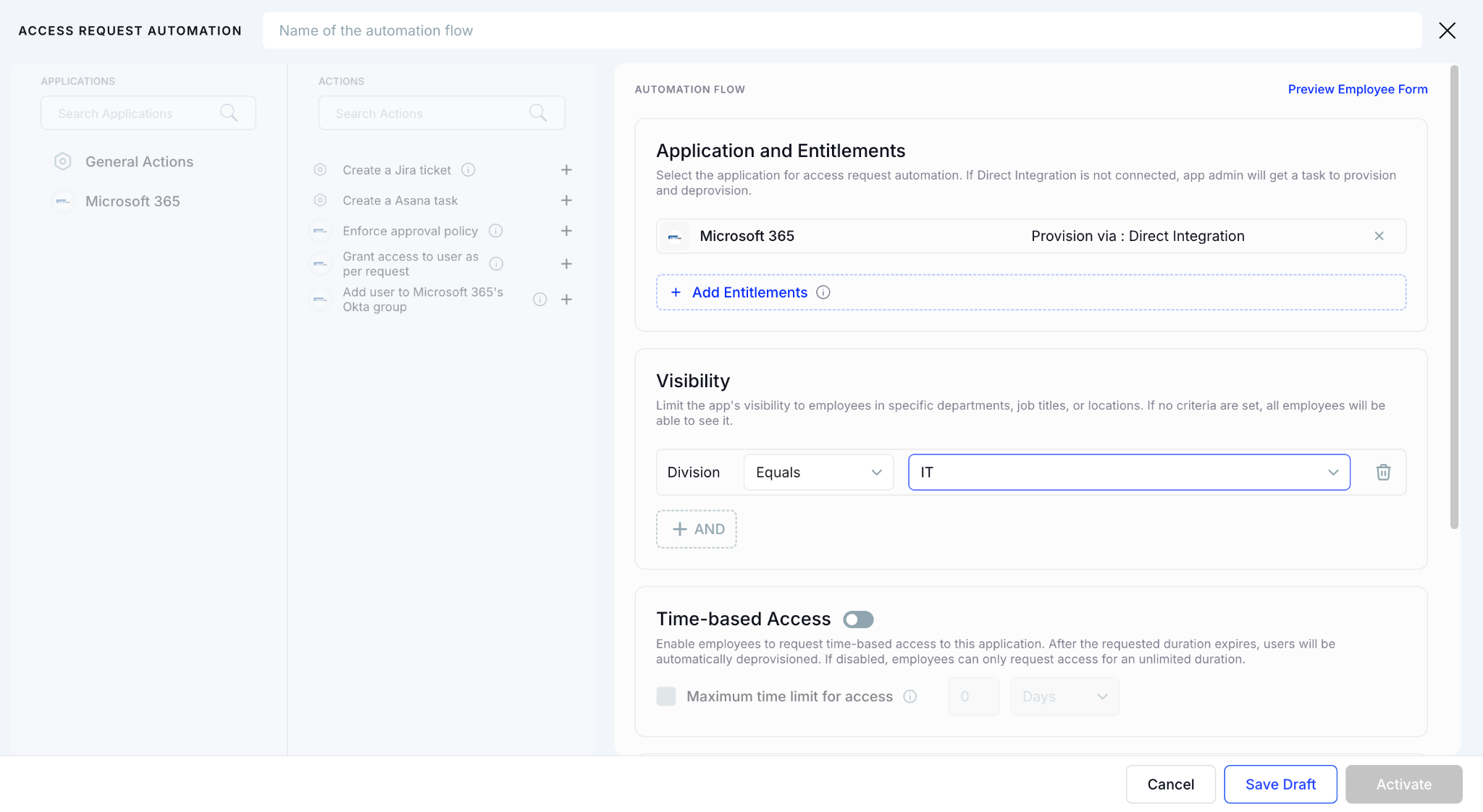Open the Preview Employee Form link
Image resolution: width=1483 pixels, height=812 pixels.
(x=1358, y=89)
